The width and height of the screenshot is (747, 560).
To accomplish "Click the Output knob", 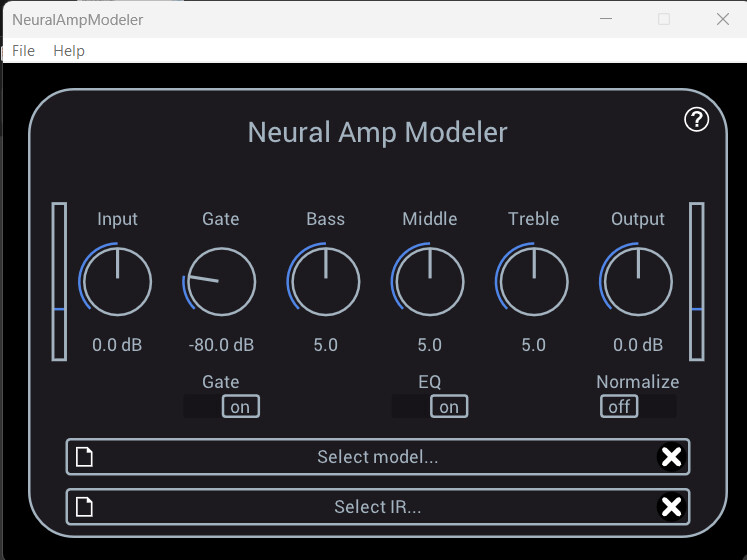I will [637, 281].
